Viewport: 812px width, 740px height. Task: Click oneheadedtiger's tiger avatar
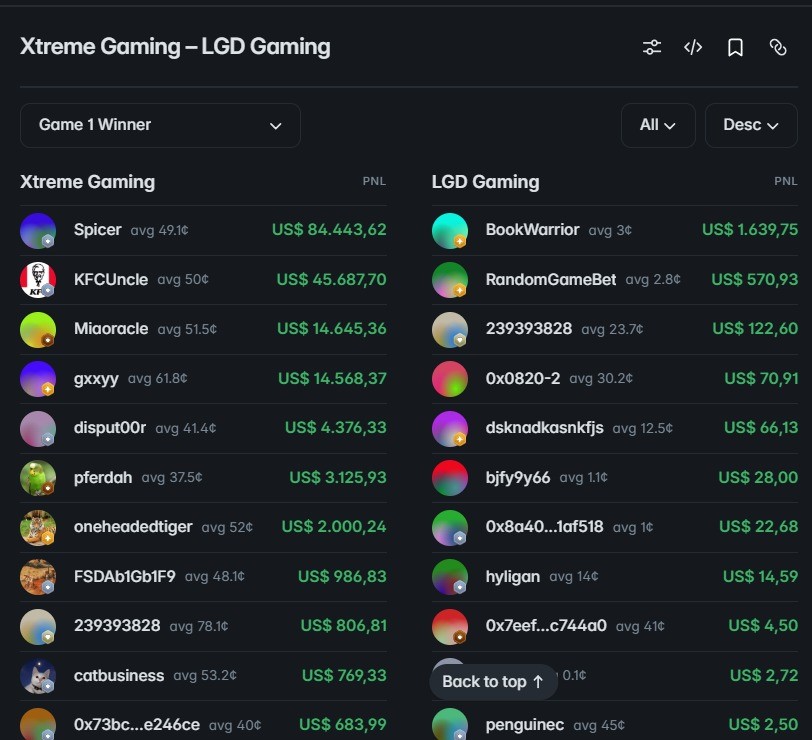coord(38,527)
